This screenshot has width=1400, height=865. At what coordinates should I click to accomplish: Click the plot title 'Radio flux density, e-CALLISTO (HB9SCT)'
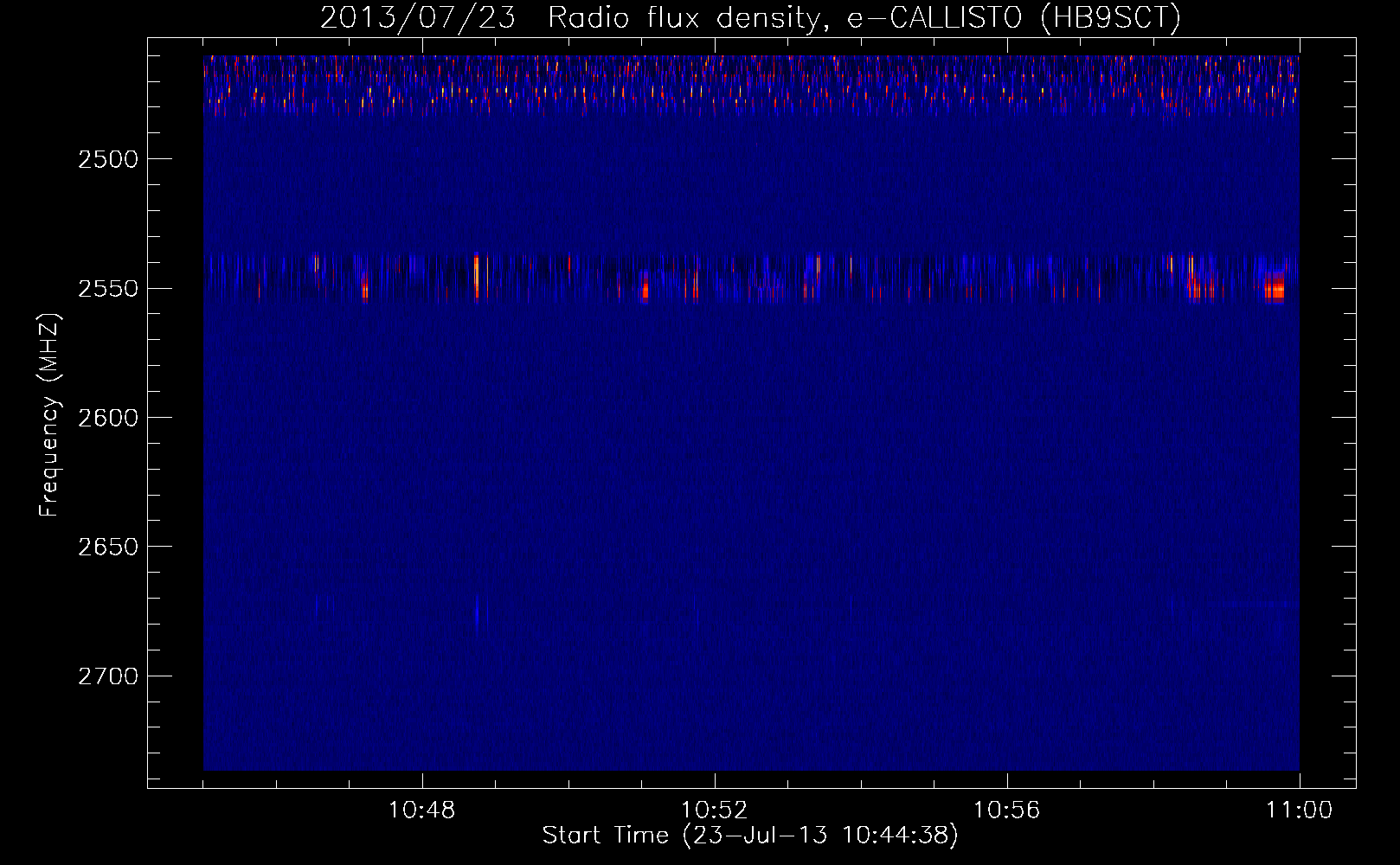tap(864, 17)
